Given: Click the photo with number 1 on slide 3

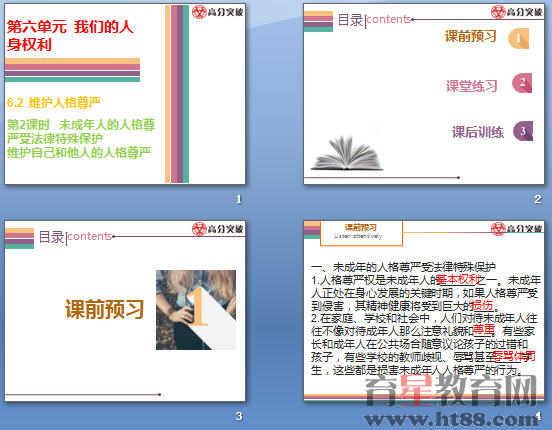Looking at the screenshot, I should point(196,310).
